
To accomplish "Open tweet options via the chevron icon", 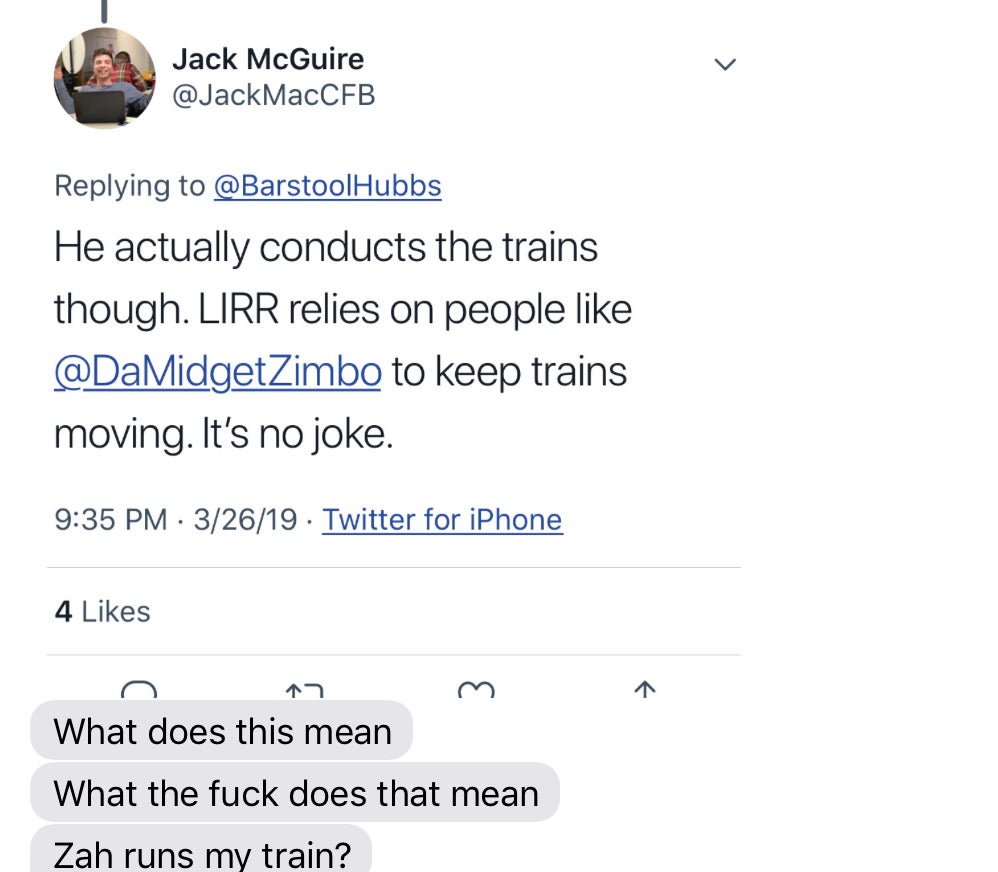I will tap(725, 63).
